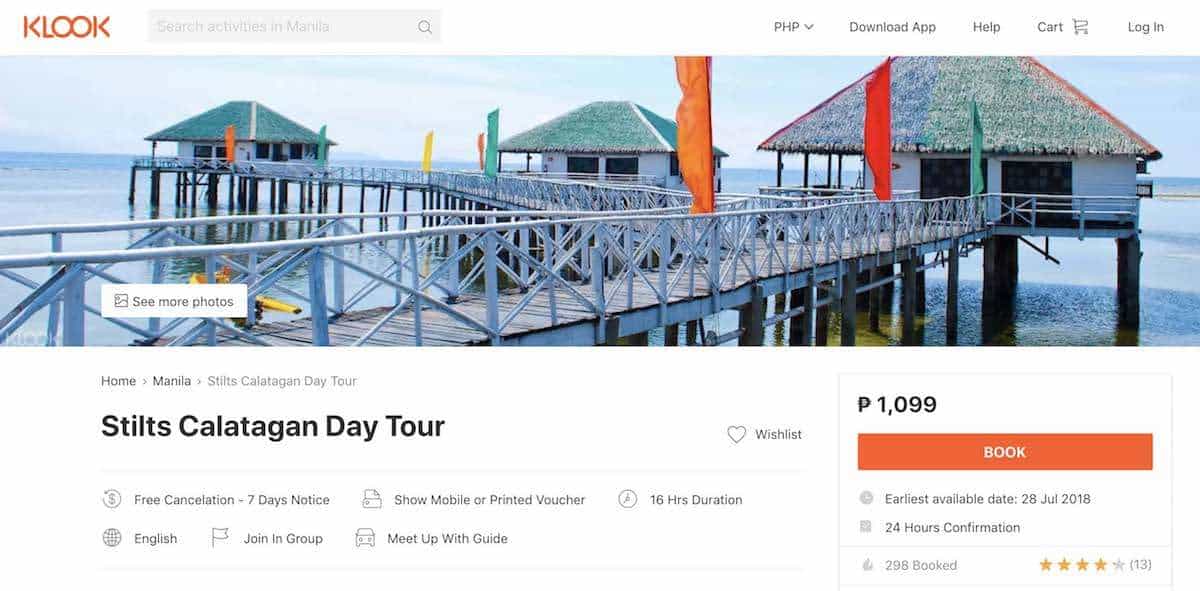
Task: Click the search magnifier icon
Action: pos(425,27)
